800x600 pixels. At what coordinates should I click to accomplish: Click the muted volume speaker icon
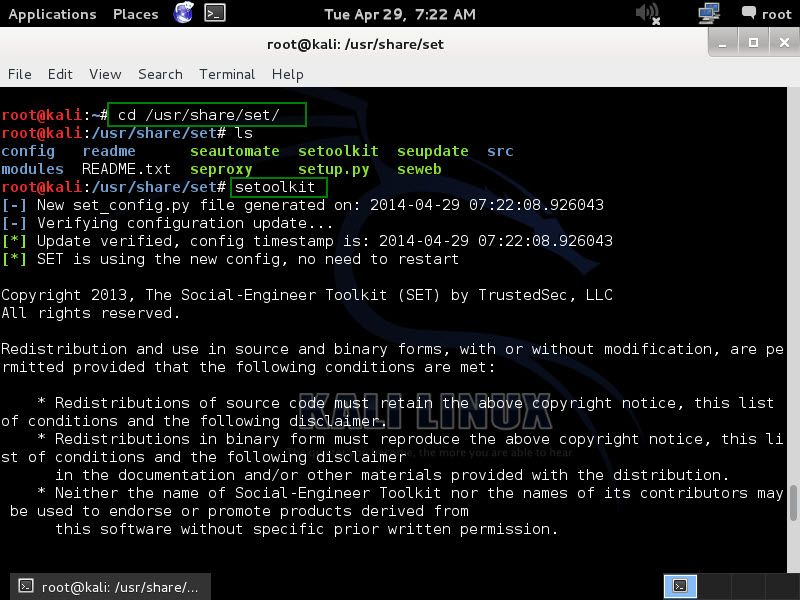648,13
